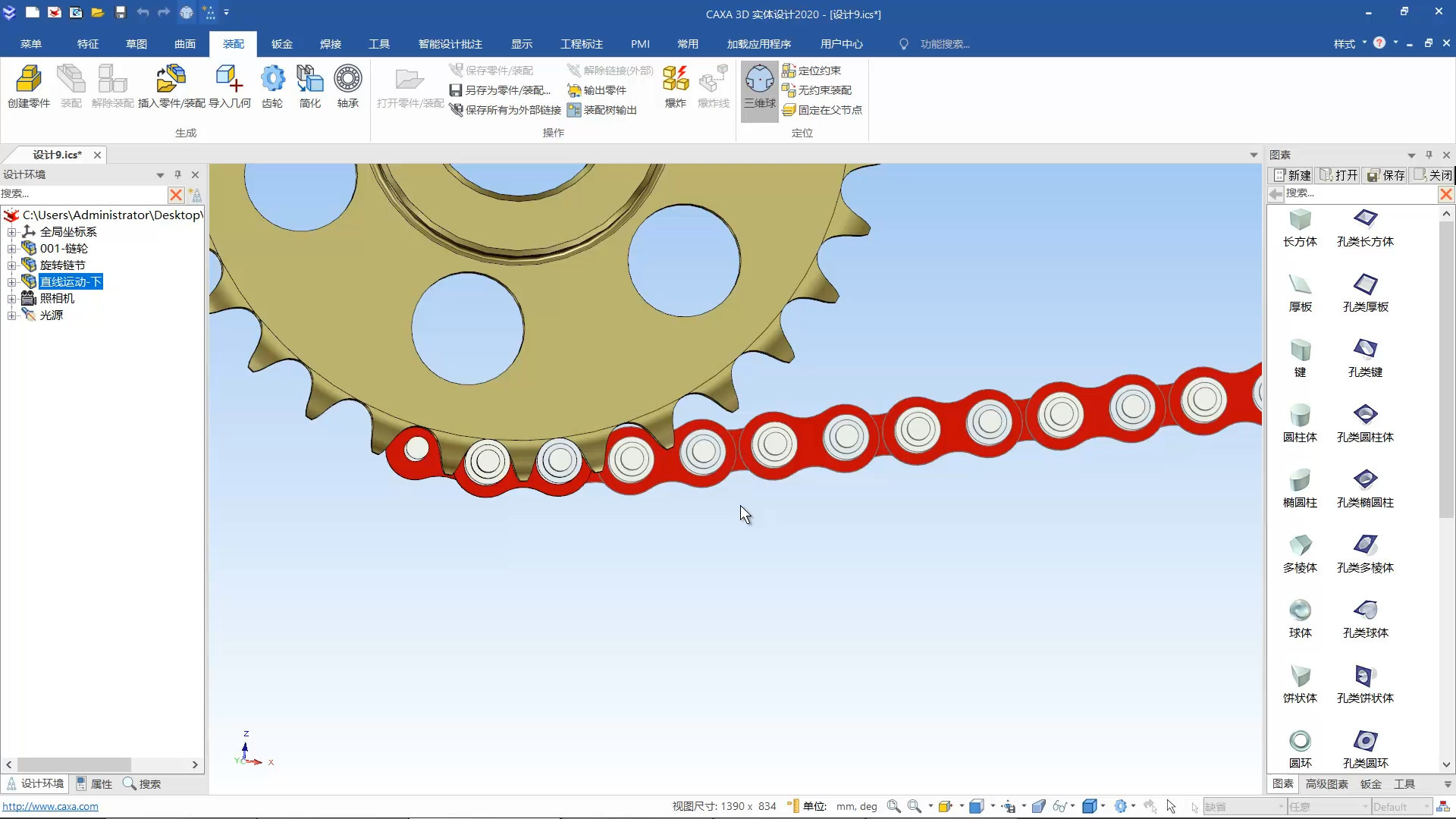Switch to 属性 tab at bottom left
Viewport: 1456px width, 819px height.
(94, 784)
